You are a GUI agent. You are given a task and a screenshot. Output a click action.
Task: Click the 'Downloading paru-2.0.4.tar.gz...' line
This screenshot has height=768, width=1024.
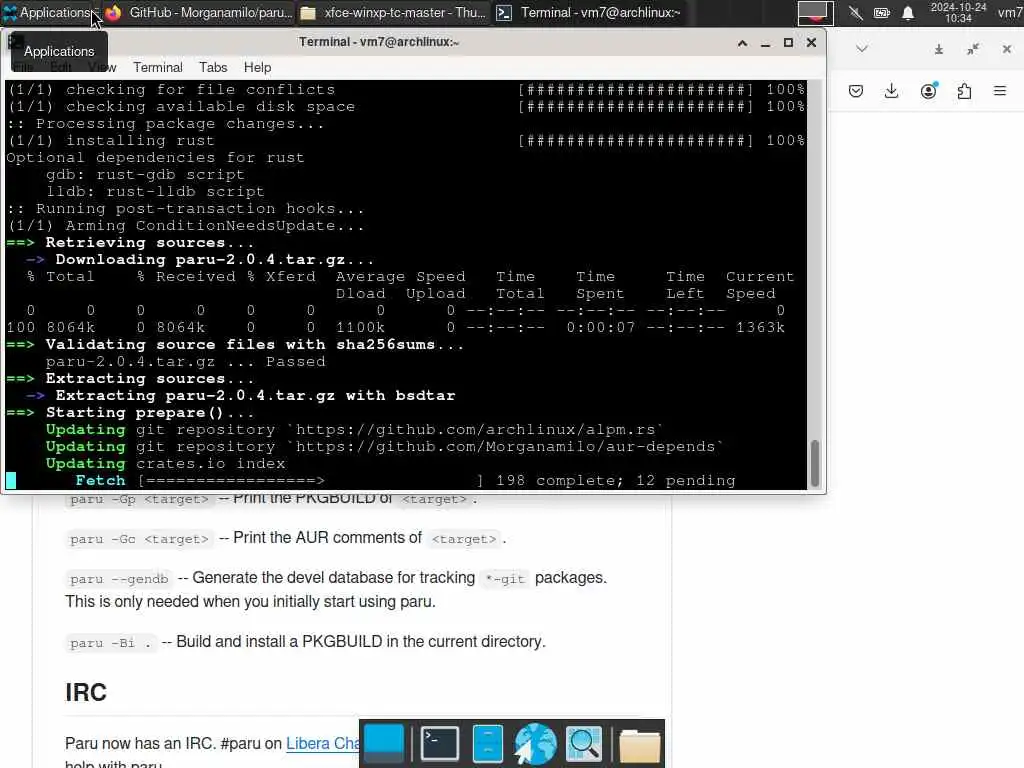click(x=215, y=259)
